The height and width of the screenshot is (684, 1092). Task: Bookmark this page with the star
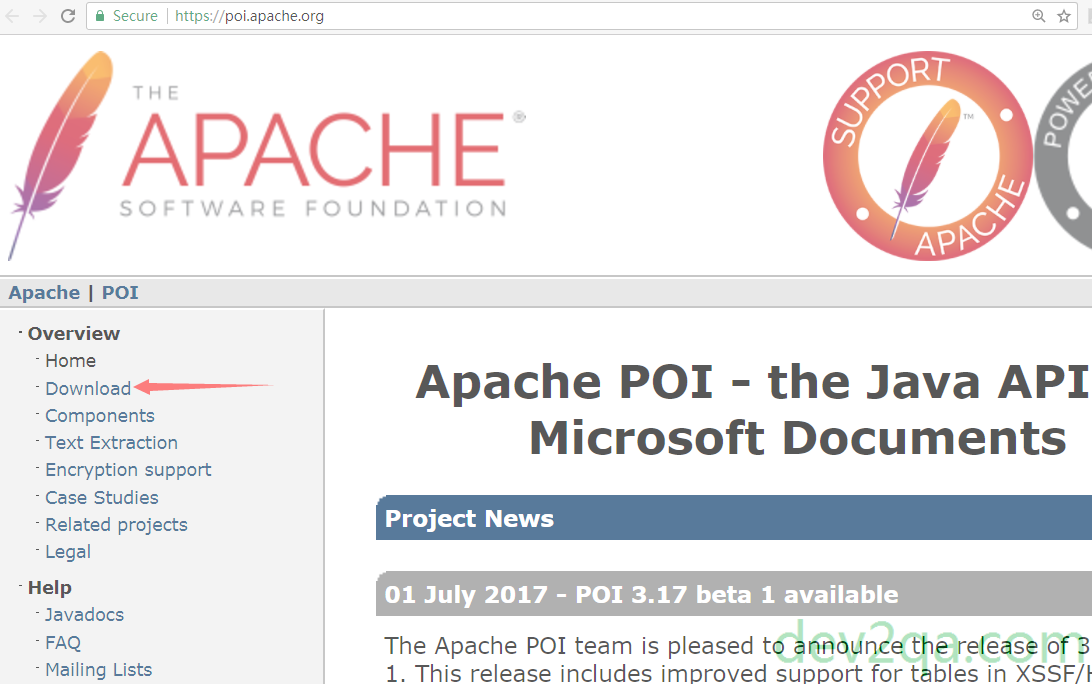pyautogui.click(x=1064, y=16)
